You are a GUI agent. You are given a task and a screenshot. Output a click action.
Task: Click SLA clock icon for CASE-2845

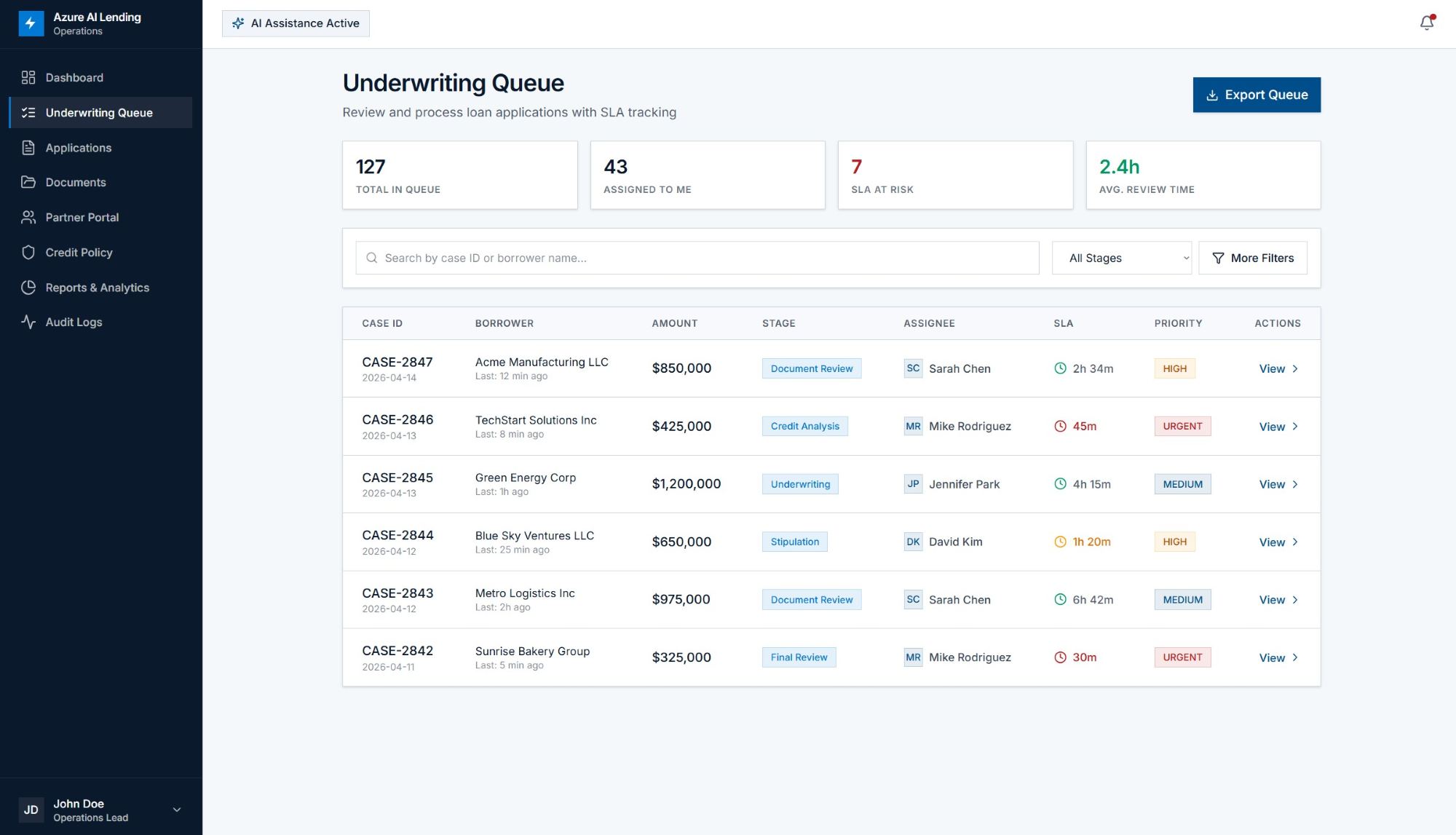(1060, 483)
